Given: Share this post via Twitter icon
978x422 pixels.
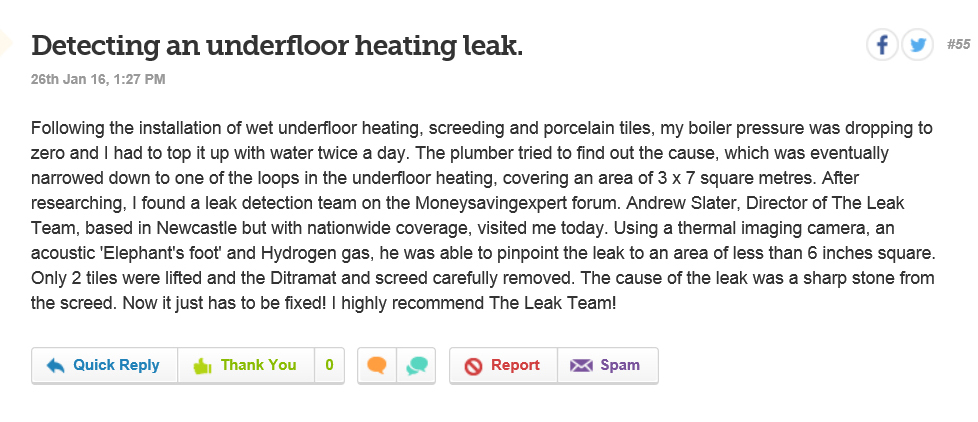Looking at the screenshot, I should (917, 45).
